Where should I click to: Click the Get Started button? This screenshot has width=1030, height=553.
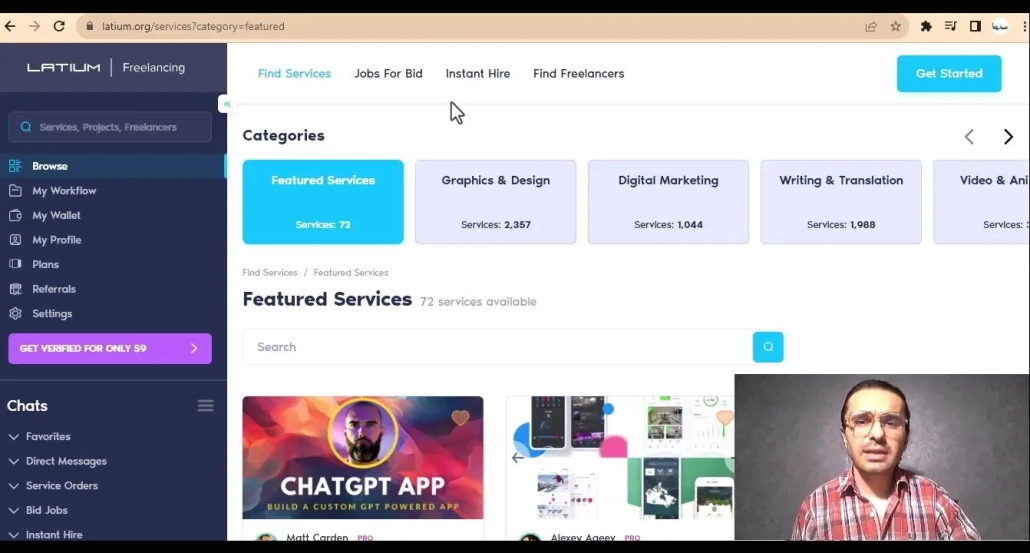pyautogui.click(x=948, y=74)
